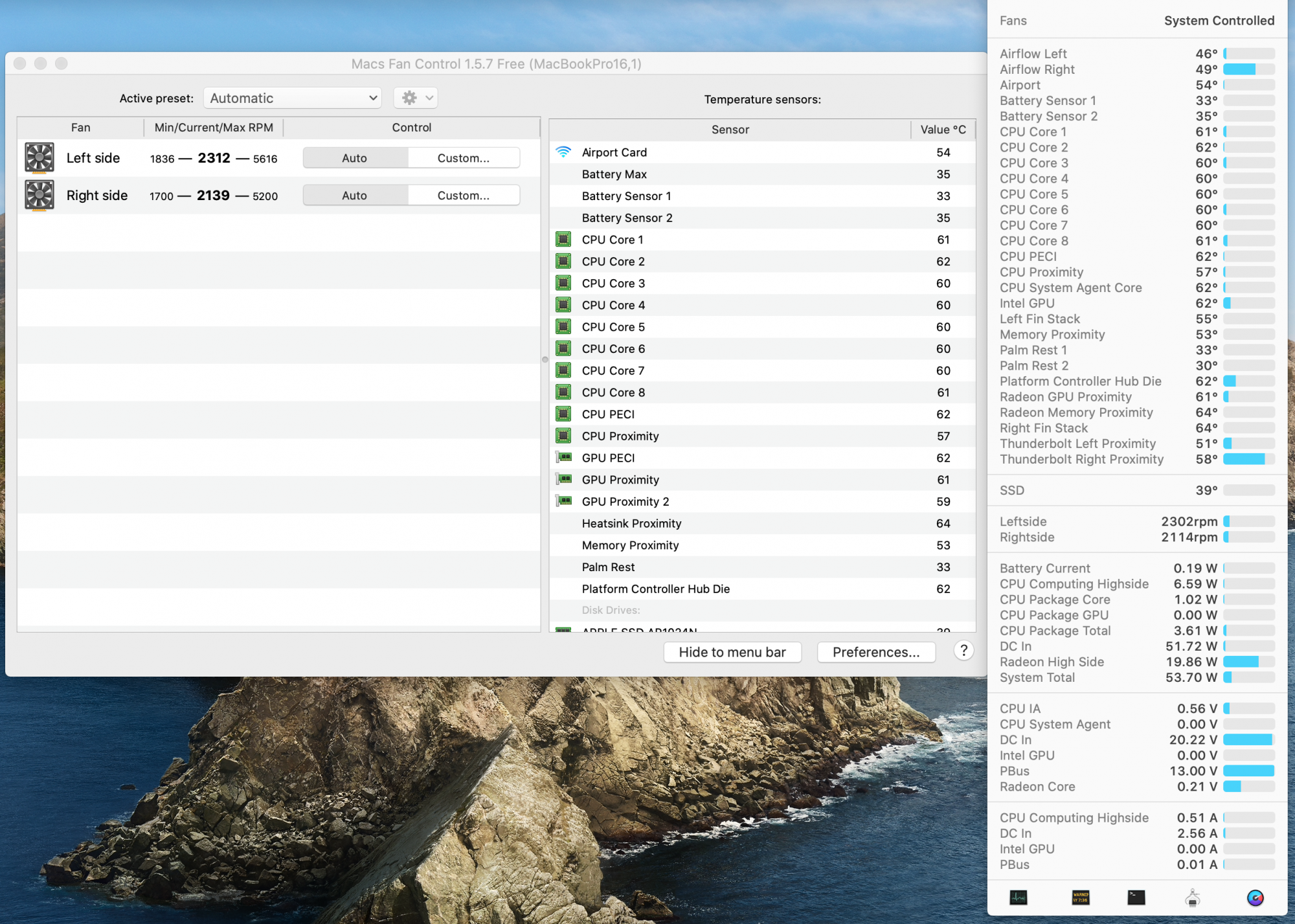Click the graphics card icon beside GPU Proximity

pyautogui.click(x=564, y=480)
